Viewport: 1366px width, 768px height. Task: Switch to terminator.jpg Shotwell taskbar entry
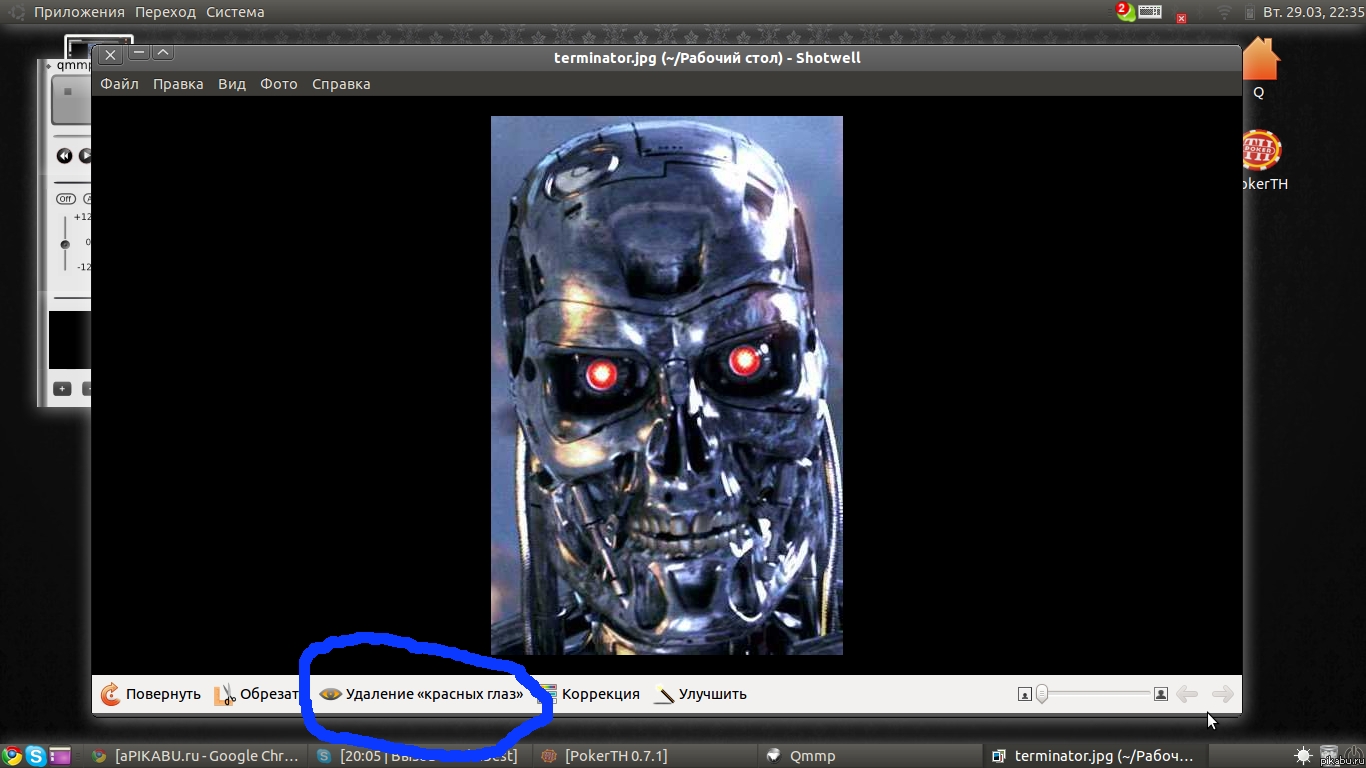tap(1094, 756)
